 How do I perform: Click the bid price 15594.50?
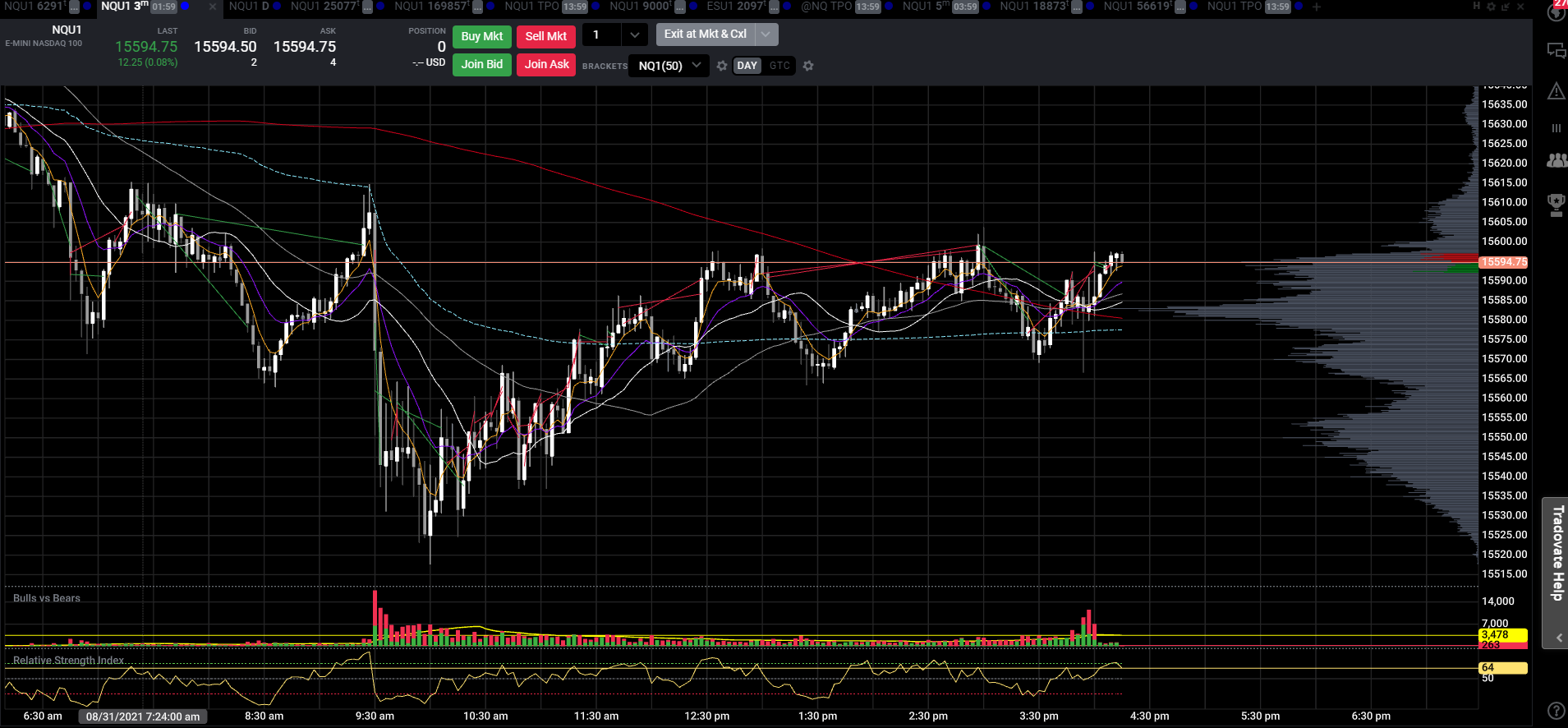tap(225, 47)
